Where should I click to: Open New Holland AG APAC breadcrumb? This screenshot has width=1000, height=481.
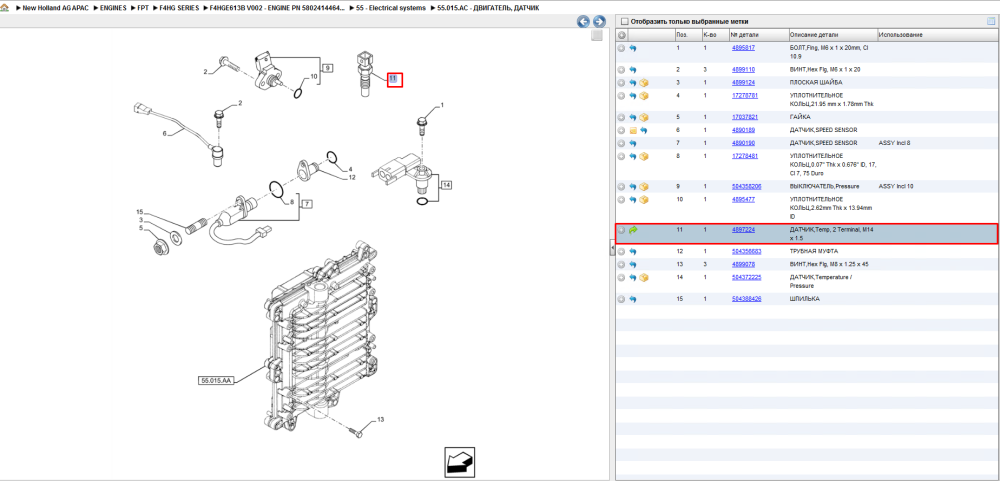(53, 8)
